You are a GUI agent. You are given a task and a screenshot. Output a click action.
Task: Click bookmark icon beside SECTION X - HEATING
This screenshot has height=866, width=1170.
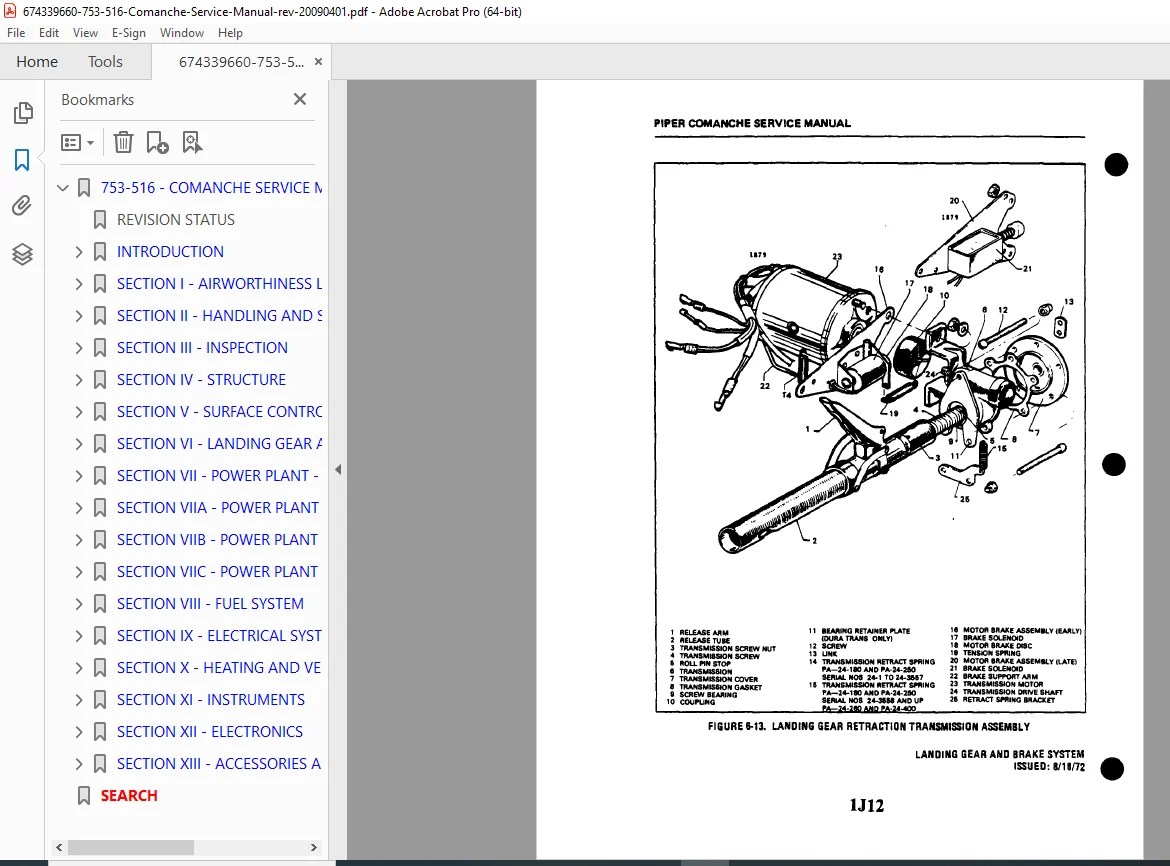100,668
